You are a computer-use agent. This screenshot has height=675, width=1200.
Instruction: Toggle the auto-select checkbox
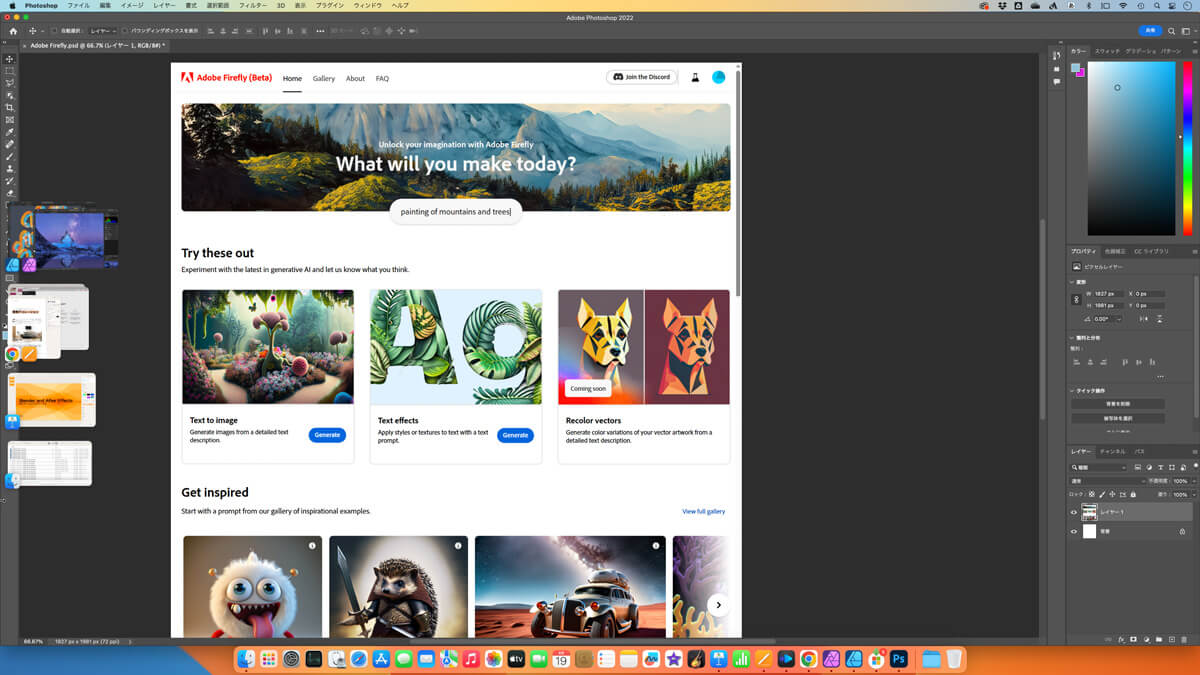click(x=53, y=31)
